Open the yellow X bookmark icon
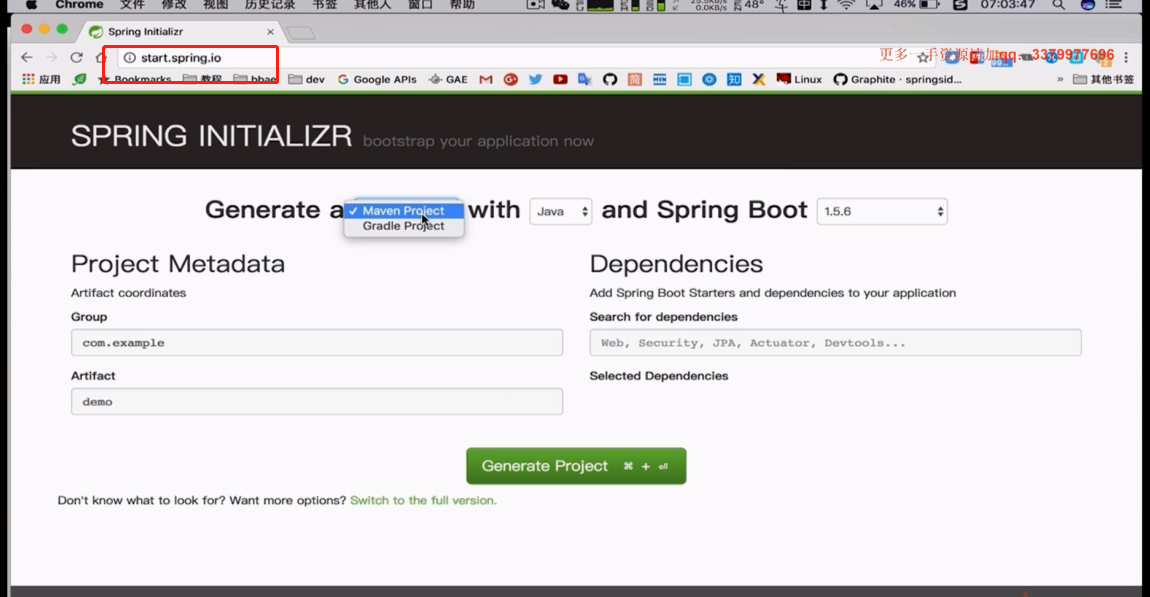Image resolution: width=1150 pixels, height=597 pixels. (x=759, y=79)
